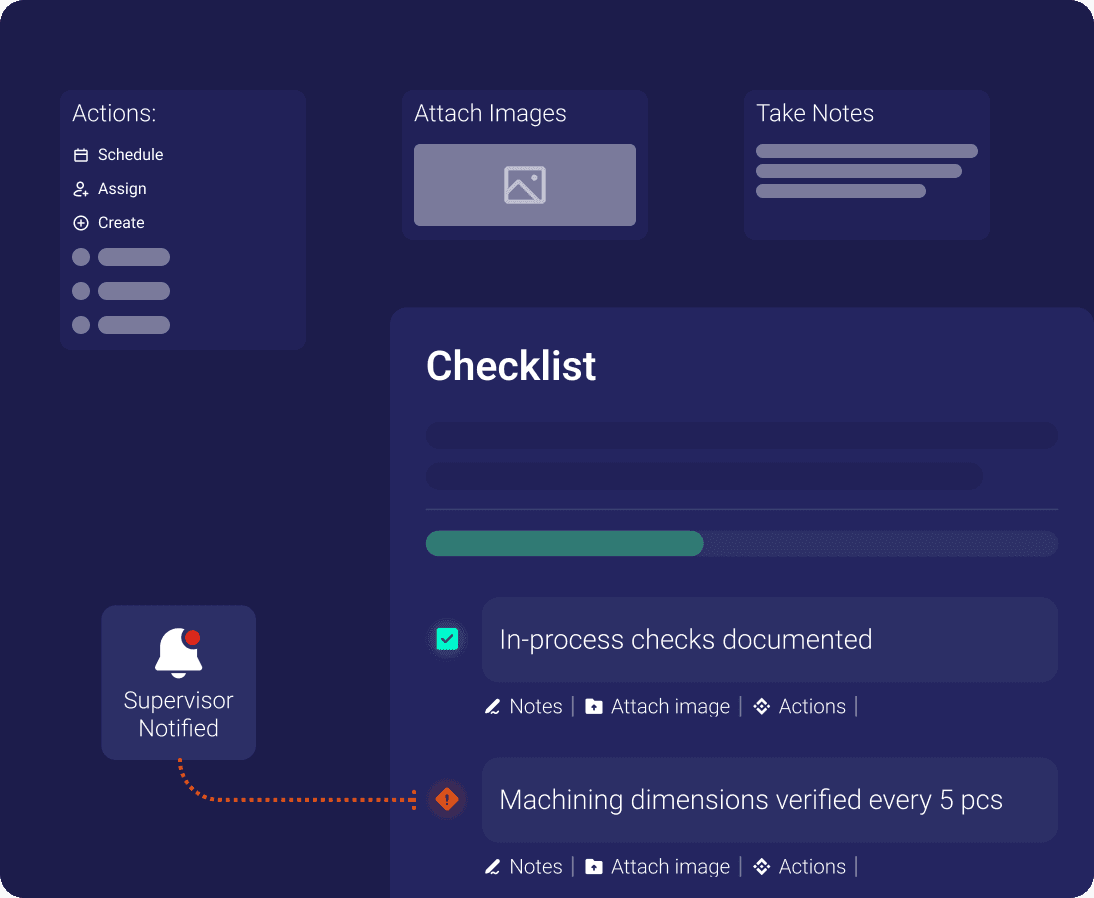Click the Supervisor Notified bell icon
The height and width of the screenshot is (898, 1094).
click(x=179, y=651)
